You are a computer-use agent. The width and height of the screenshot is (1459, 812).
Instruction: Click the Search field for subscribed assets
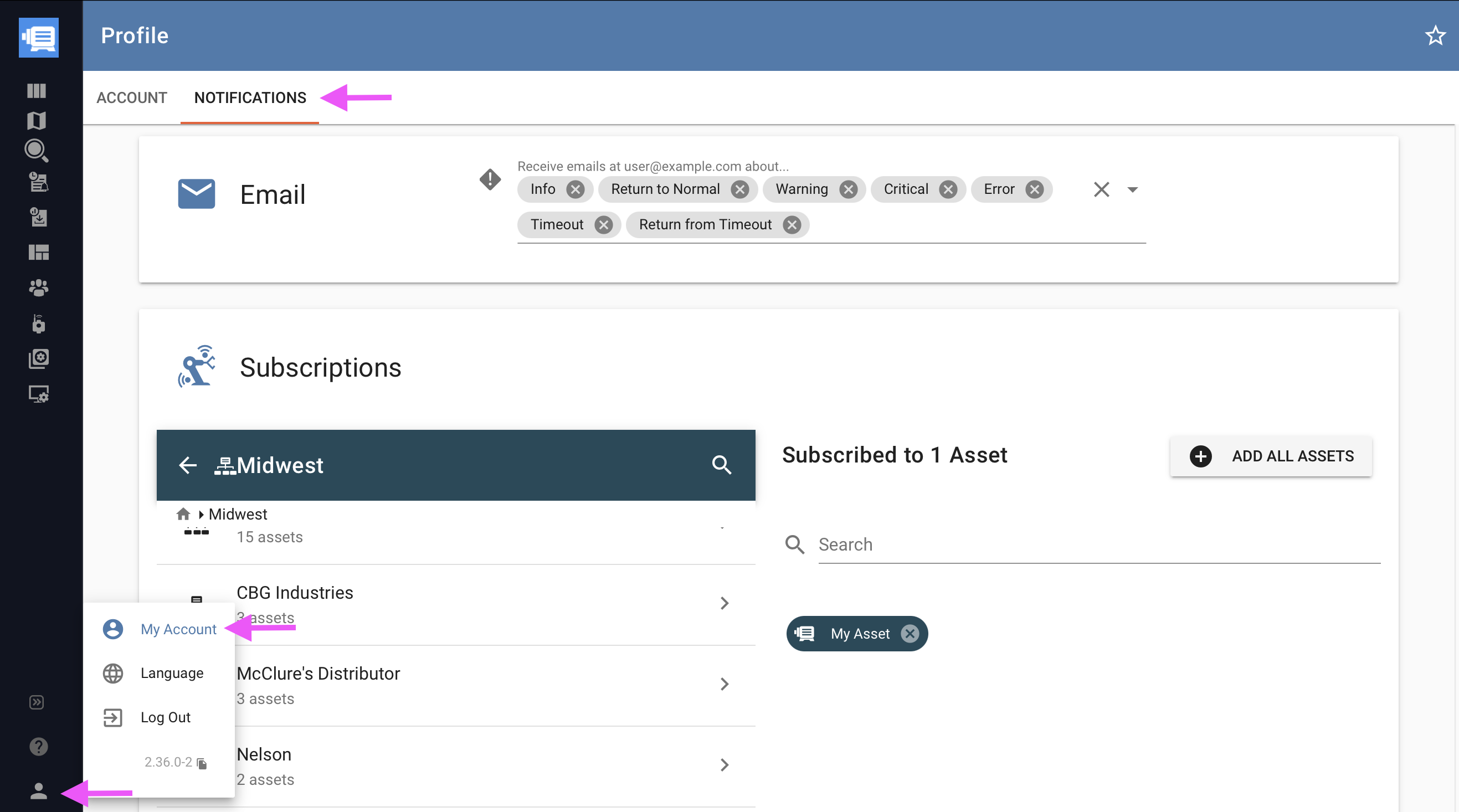(1099, 544)
